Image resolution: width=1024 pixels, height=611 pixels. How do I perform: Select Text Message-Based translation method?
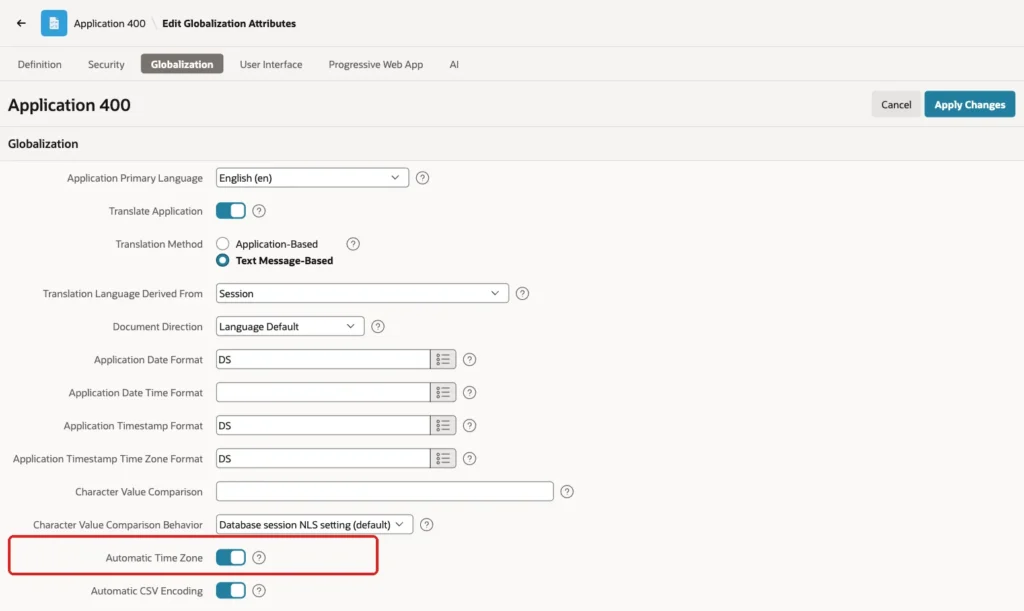coord(223,260)
